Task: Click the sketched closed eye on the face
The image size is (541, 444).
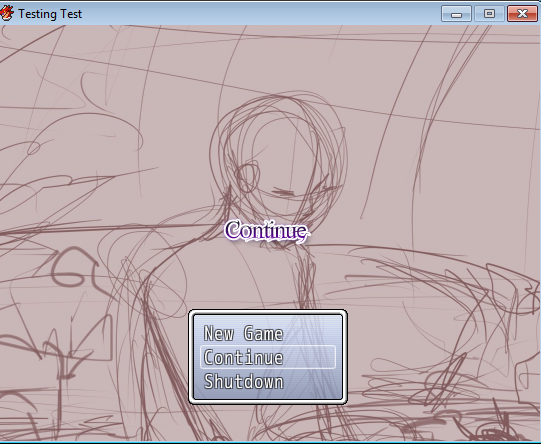Action: (284, 192)
